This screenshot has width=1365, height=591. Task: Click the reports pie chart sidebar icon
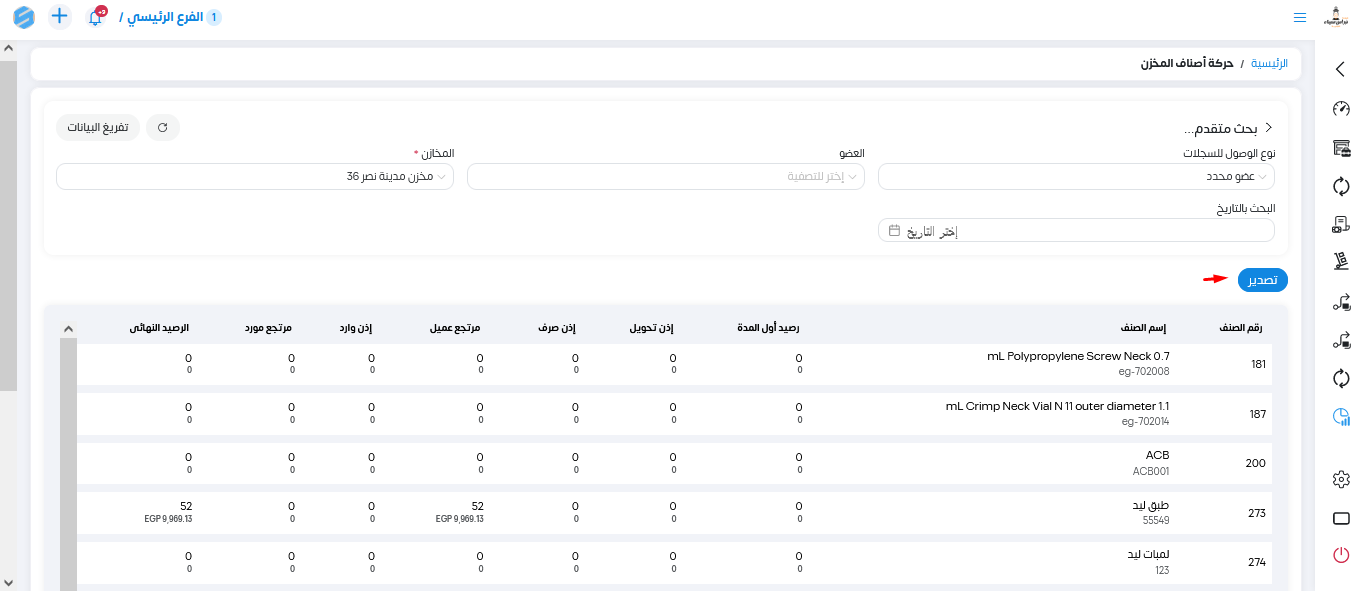click(1341, 417)
